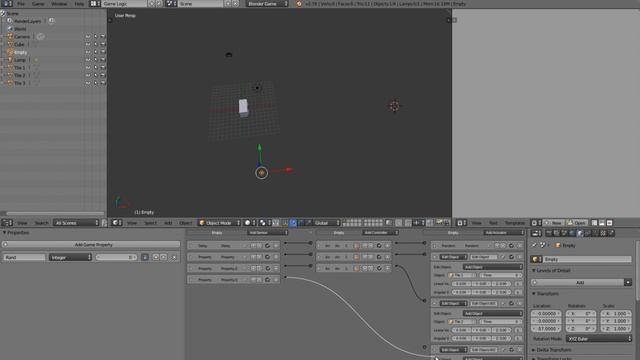This screenshot has width=640, height=360.
Task: Select the Physics properties tab icon
Action: pos(611,233)
